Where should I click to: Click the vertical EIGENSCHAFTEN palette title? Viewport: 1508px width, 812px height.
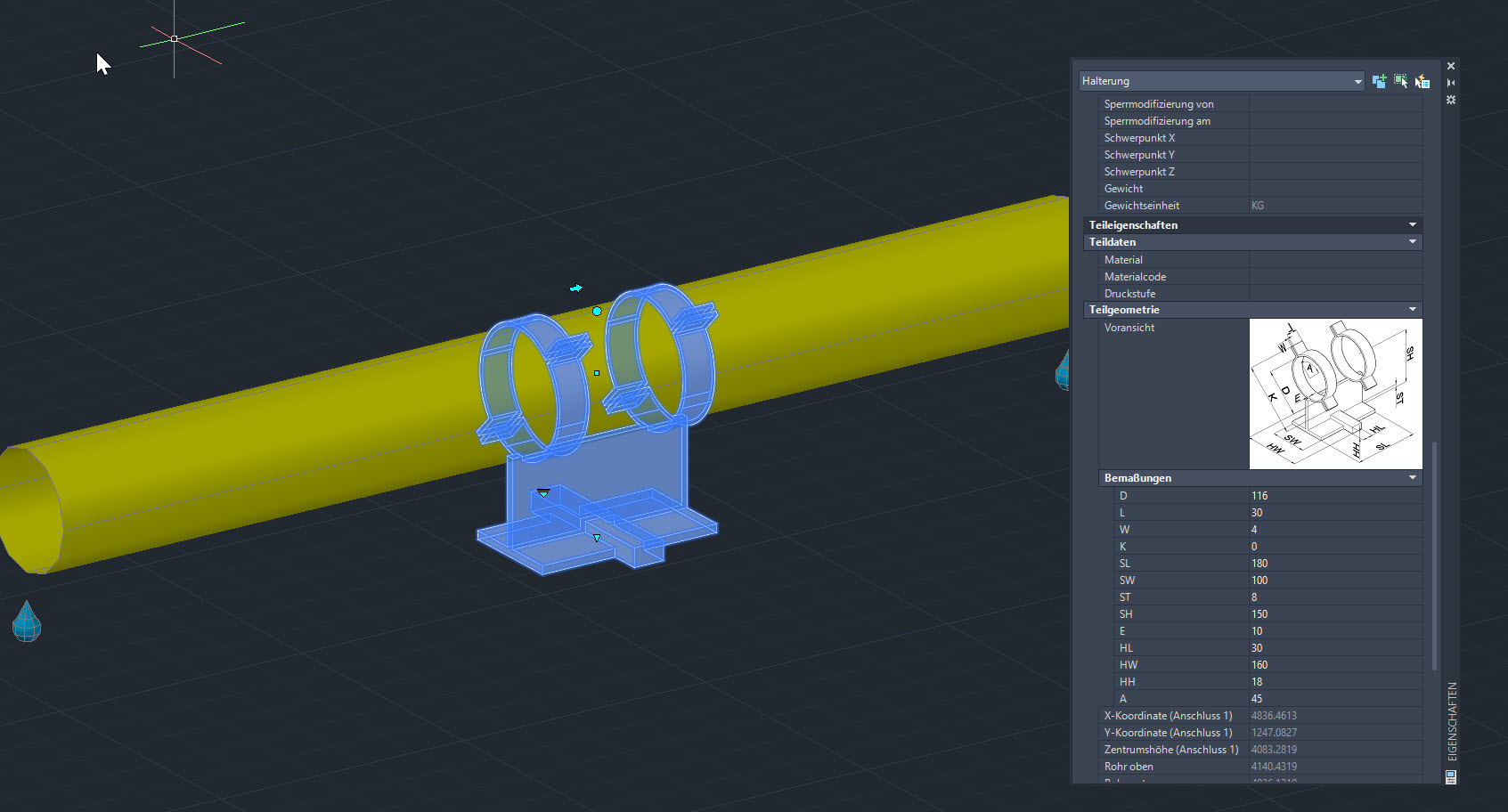[x=1452, y=723]
